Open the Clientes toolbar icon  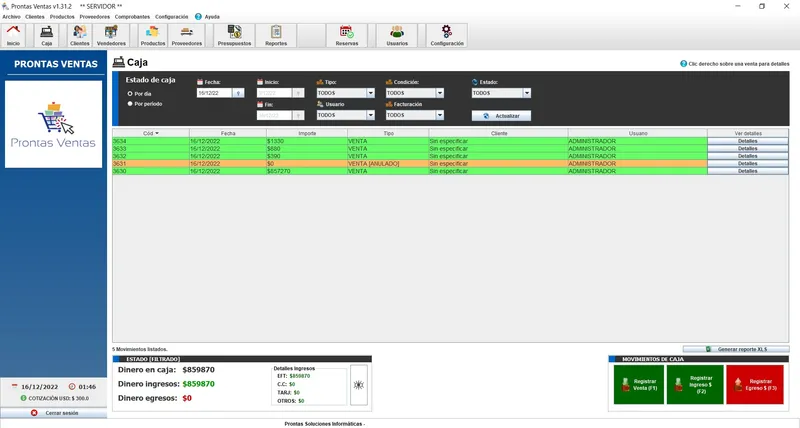pyautogui.click(x=80, y=35)
